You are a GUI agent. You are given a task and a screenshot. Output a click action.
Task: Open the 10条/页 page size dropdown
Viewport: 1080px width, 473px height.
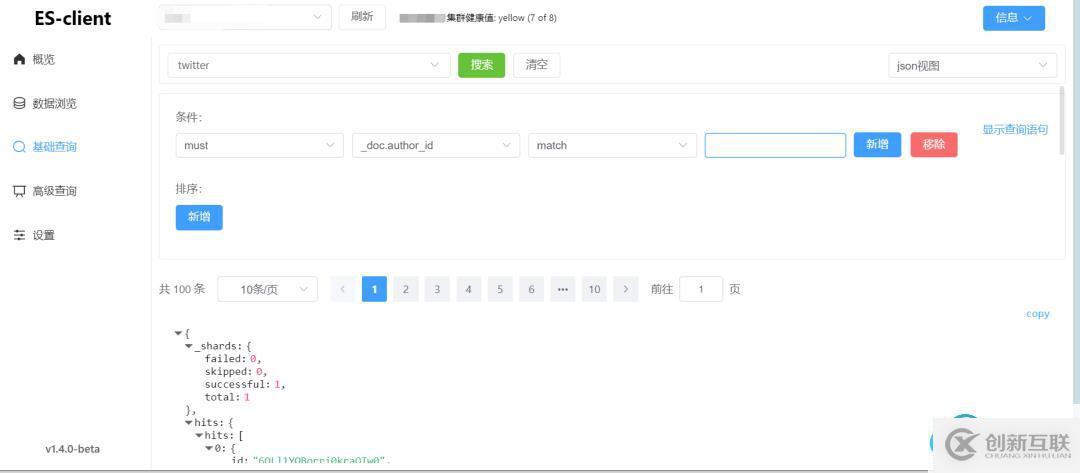[x=268, y=289]
